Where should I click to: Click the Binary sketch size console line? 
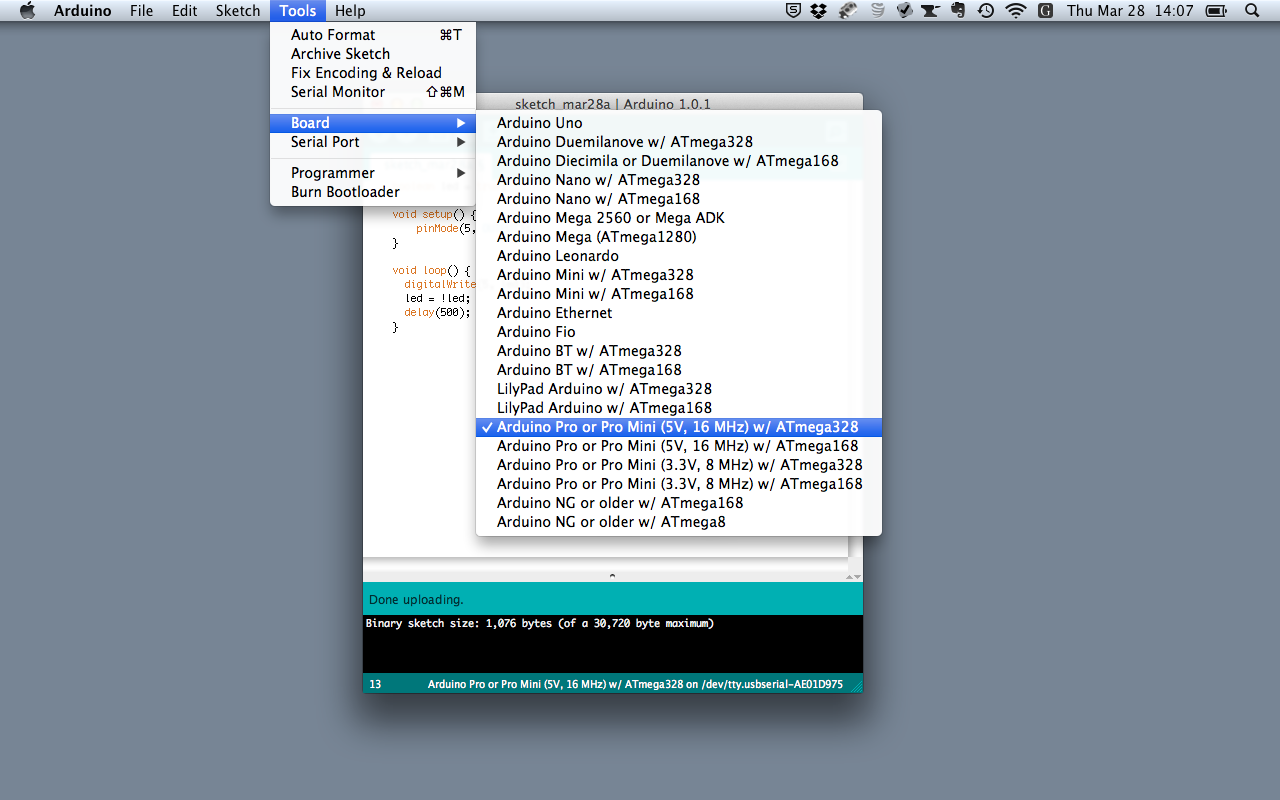point(540,623)
